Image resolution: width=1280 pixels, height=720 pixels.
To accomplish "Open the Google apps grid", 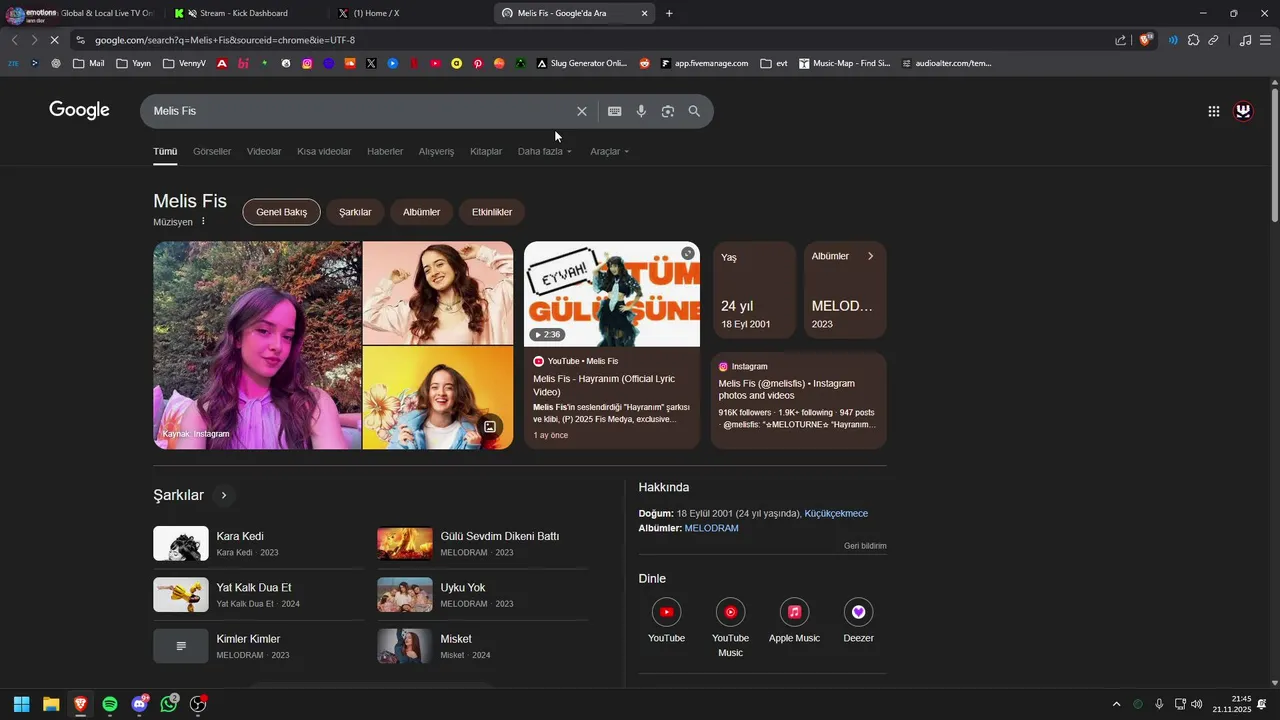I will (x=1213, y=111).
